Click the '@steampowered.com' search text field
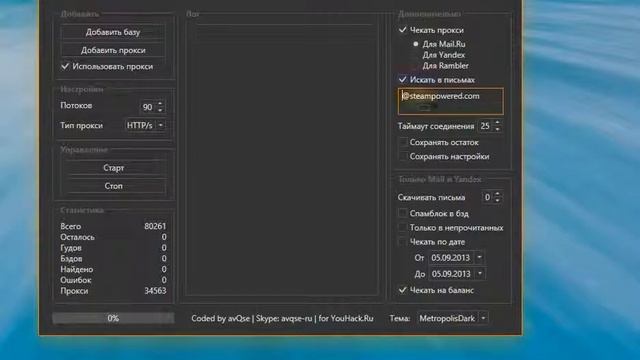The image size is (640, 360). point(451,101)
